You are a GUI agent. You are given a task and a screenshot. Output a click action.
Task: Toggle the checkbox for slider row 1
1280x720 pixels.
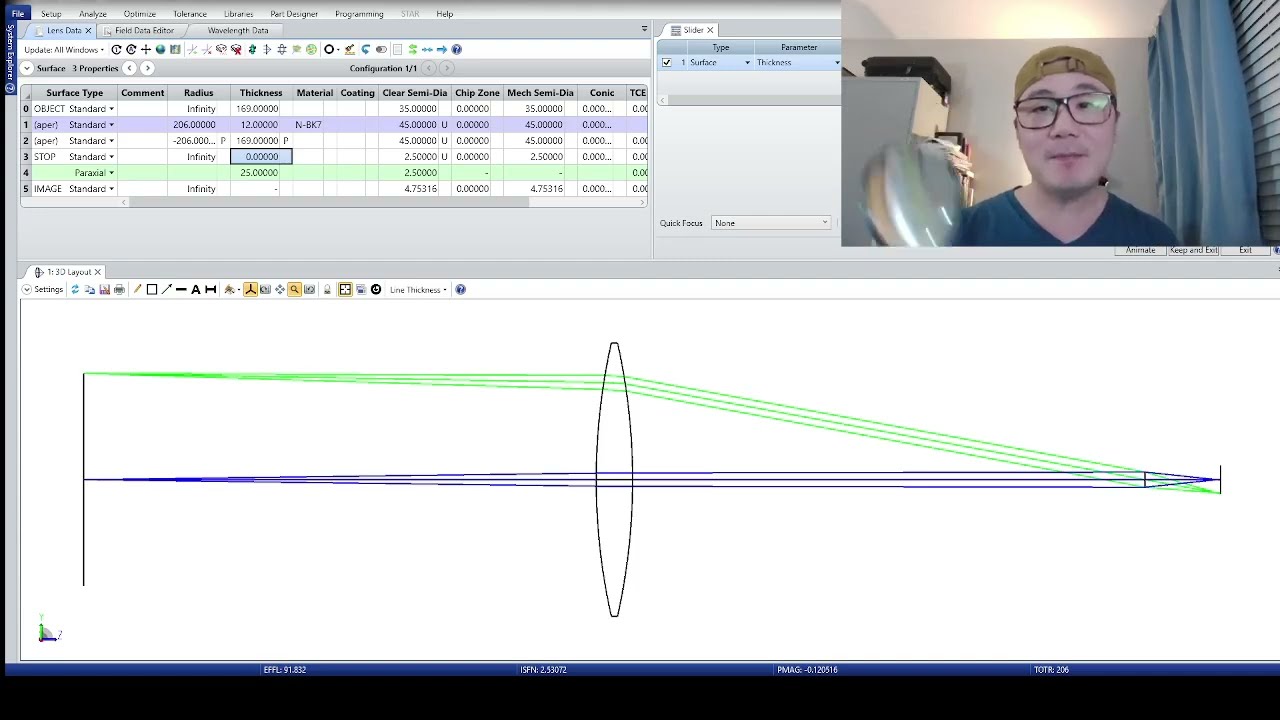pos(667,62)
